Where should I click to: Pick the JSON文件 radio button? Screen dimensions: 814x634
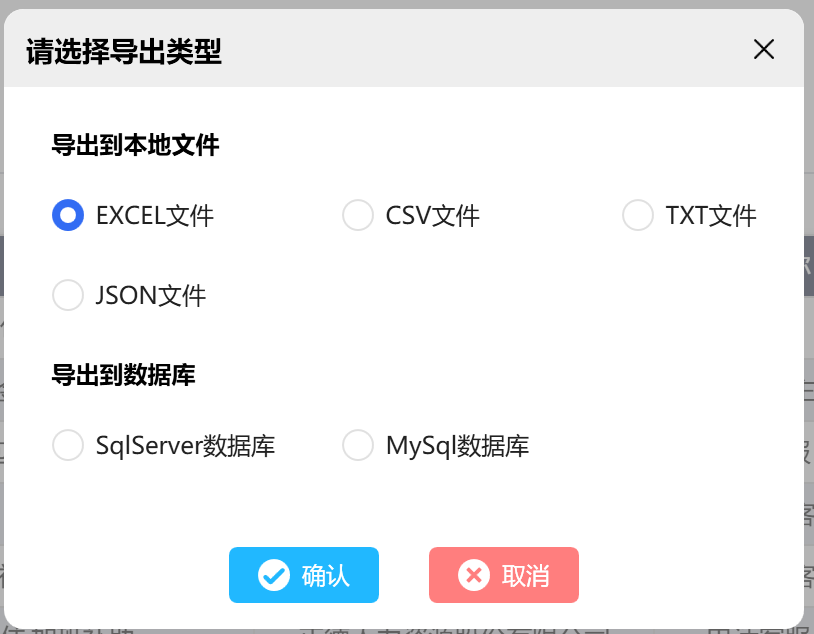tap(68, 295)
